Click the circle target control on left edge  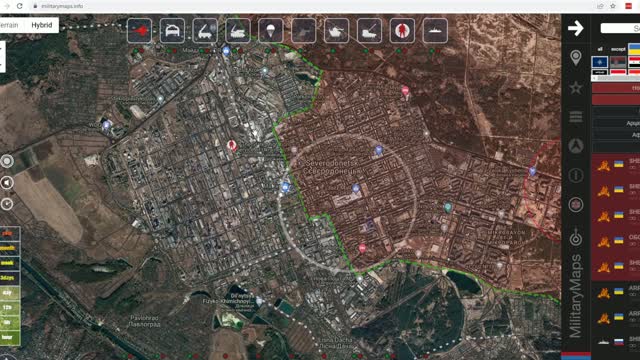coord(7,161)
